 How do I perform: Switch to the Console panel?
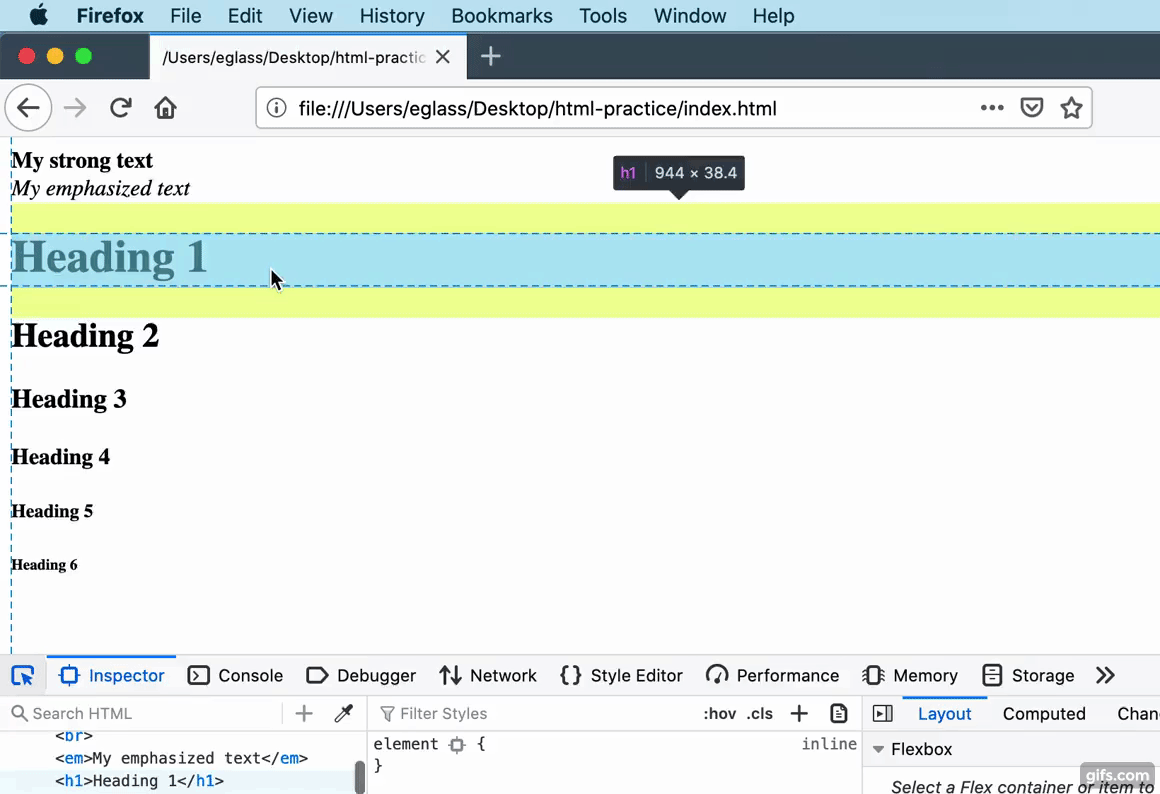pyautogui.click(x=235, y=676)
